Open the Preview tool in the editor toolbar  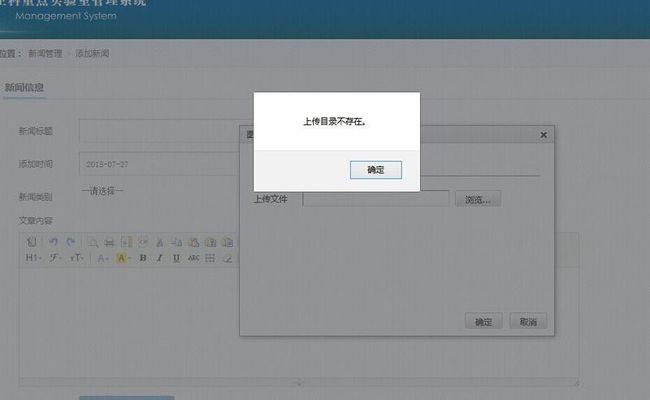coord(93,242)
